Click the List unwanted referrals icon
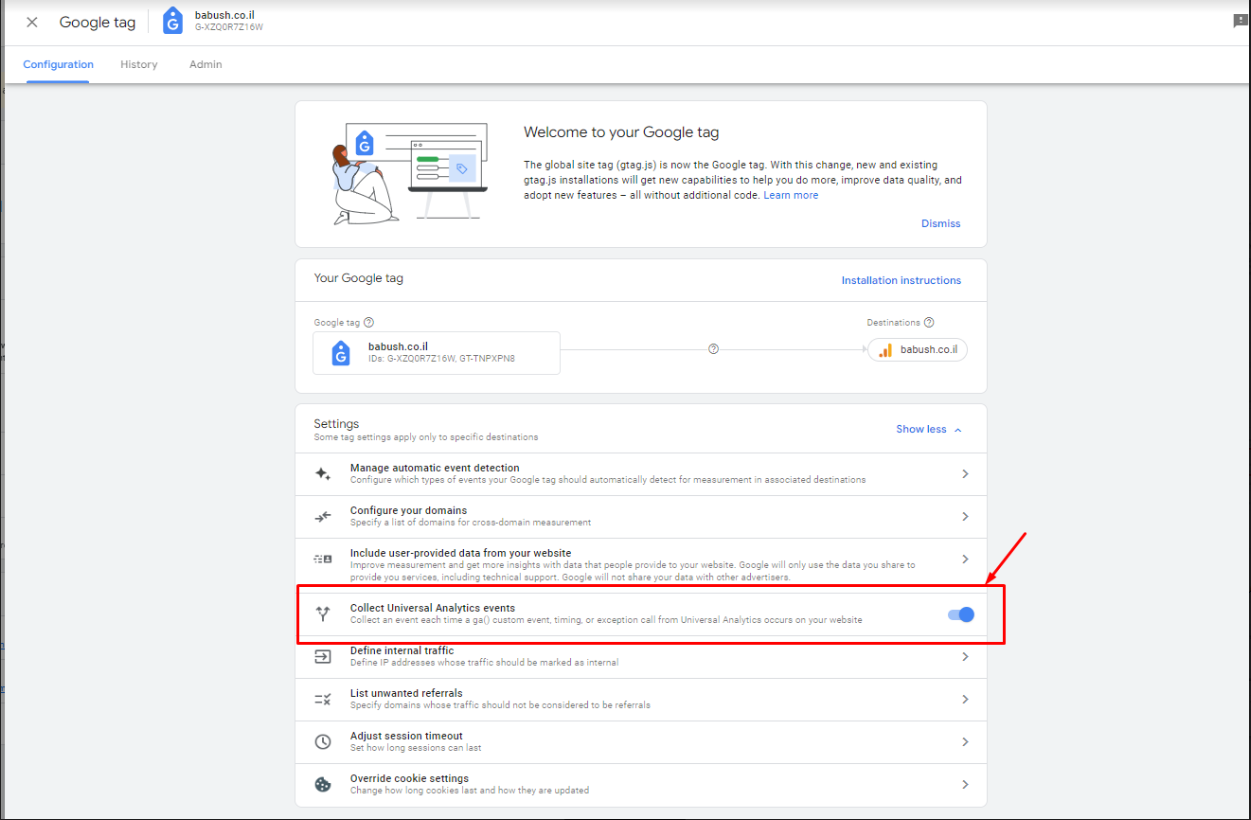The image size is (1251, 820). [x=323, y=700]
